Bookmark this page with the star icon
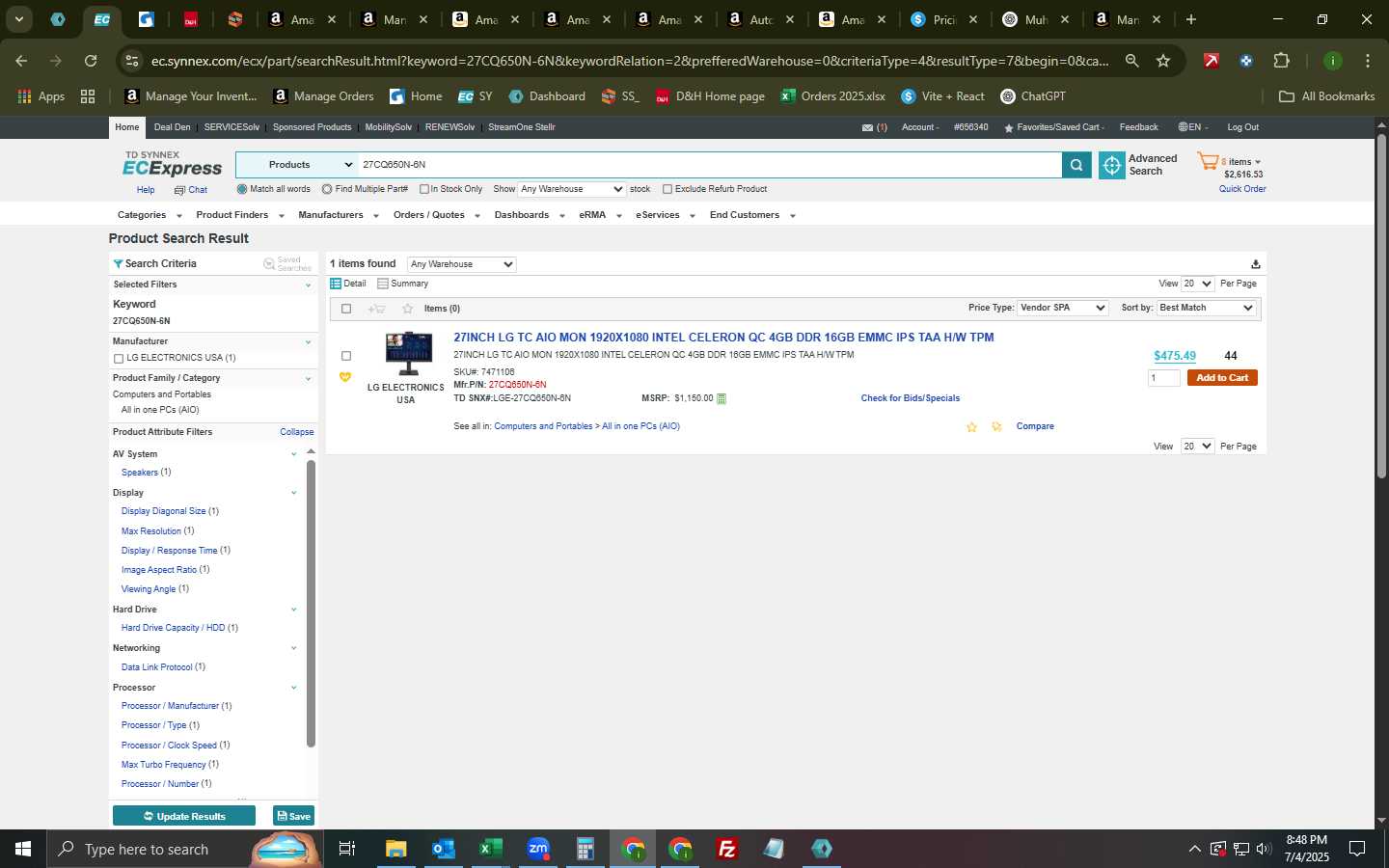The image size is (1389, 868). tap(1163, 61)
